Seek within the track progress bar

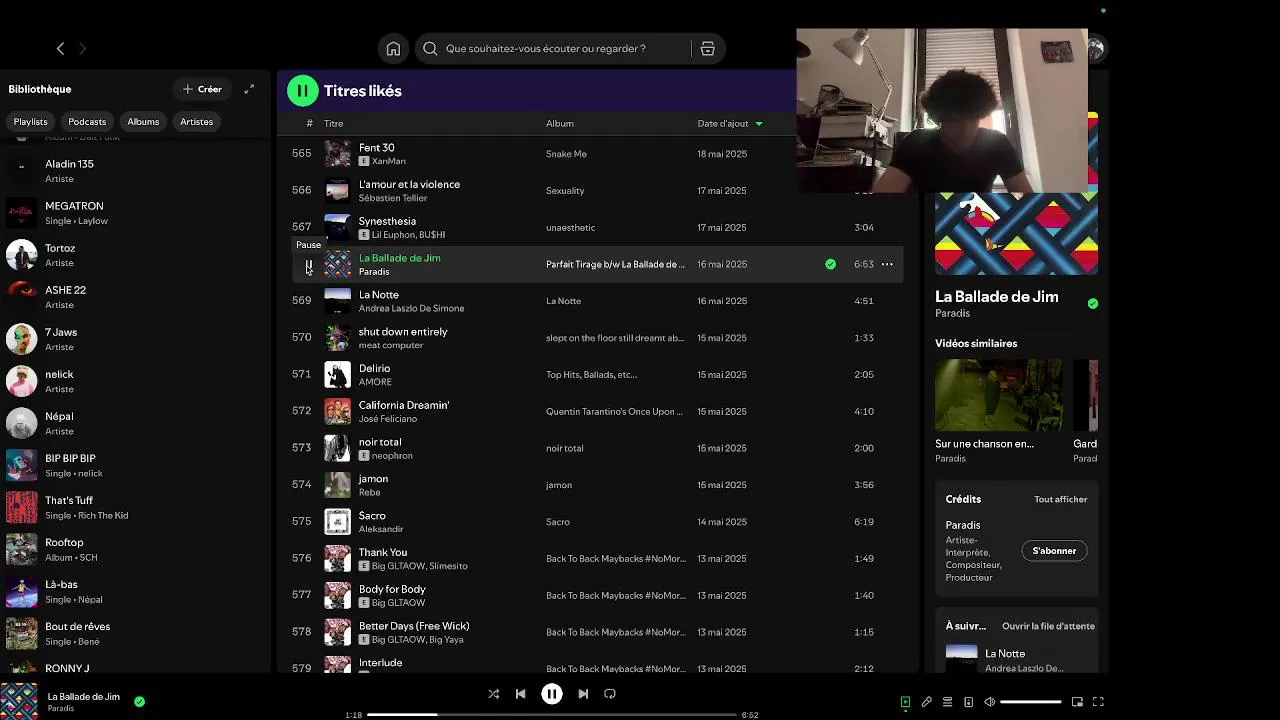(552, 715)
